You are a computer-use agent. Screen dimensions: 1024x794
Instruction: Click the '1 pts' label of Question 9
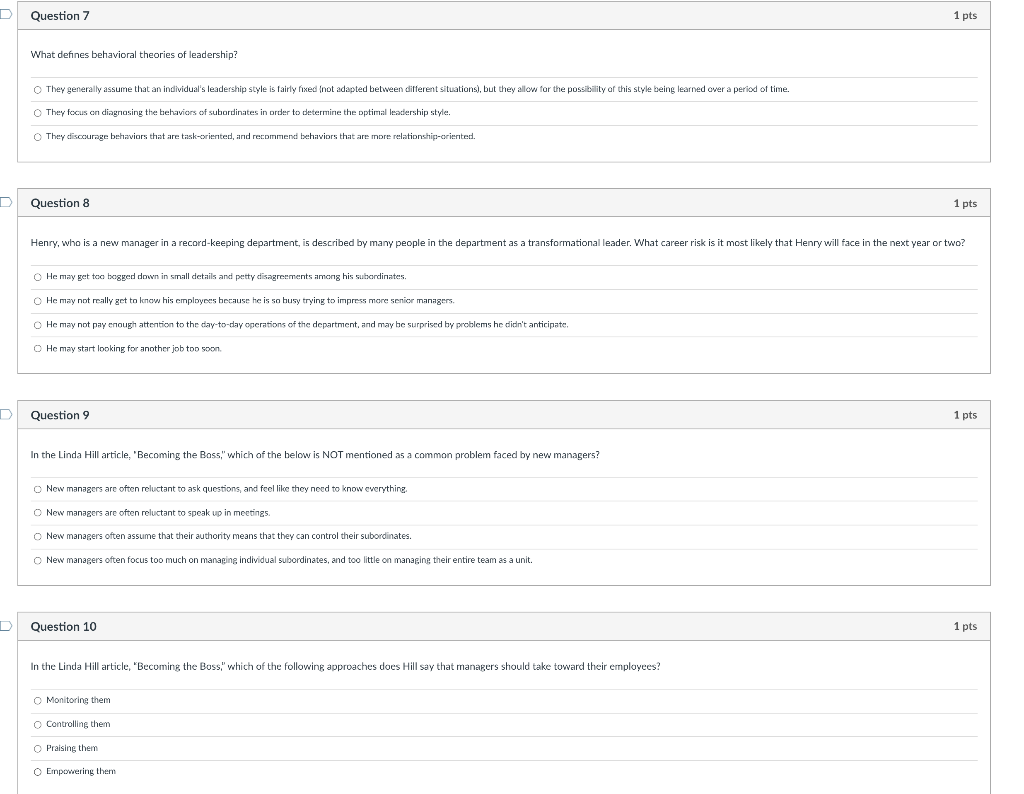click(965, 415)
